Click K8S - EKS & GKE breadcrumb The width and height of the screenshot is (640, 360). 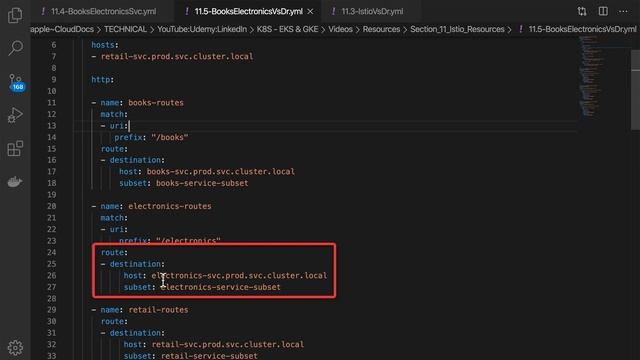(x=287, y=29)
